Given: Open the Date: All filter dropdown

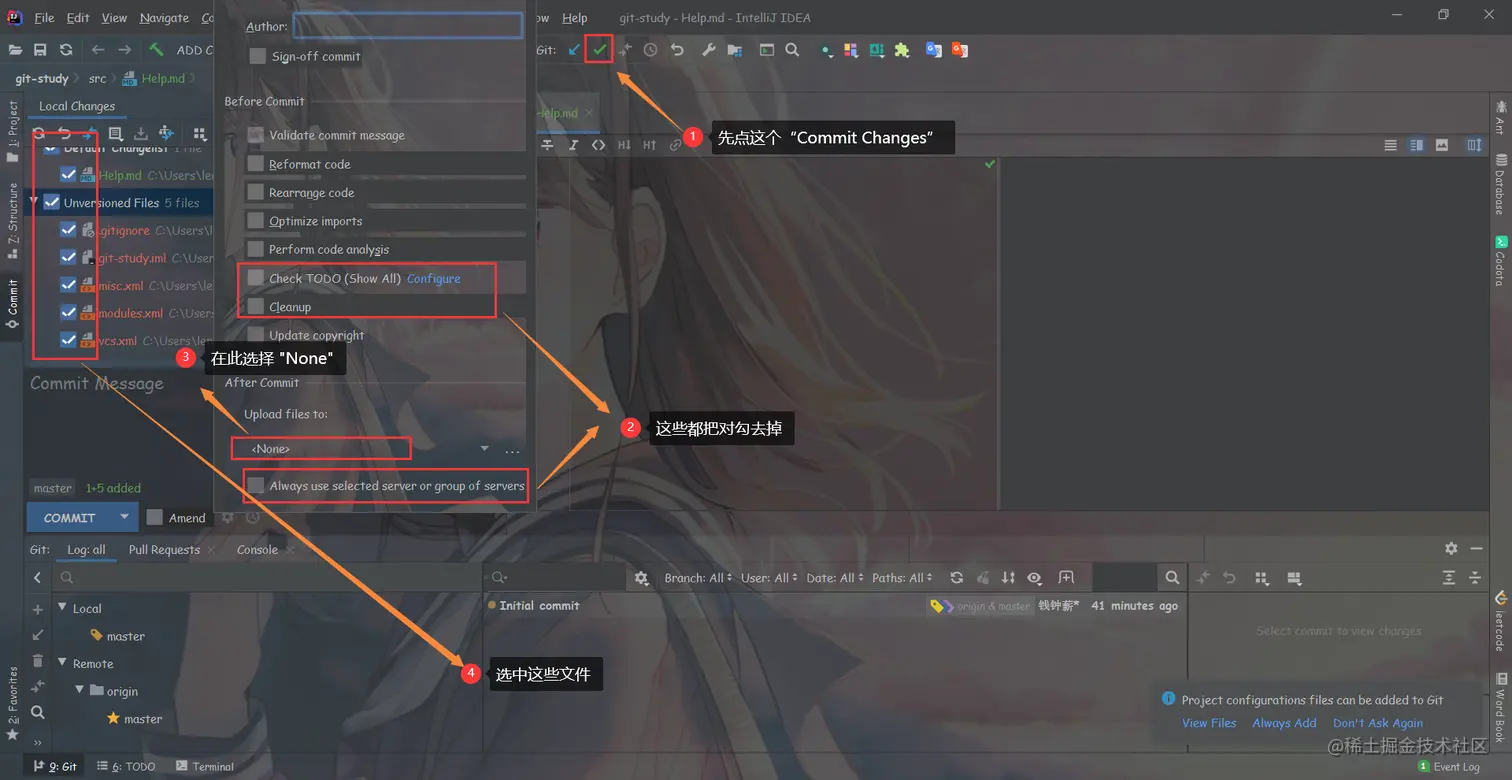Looking at the screenshot, I should point(835,578).
